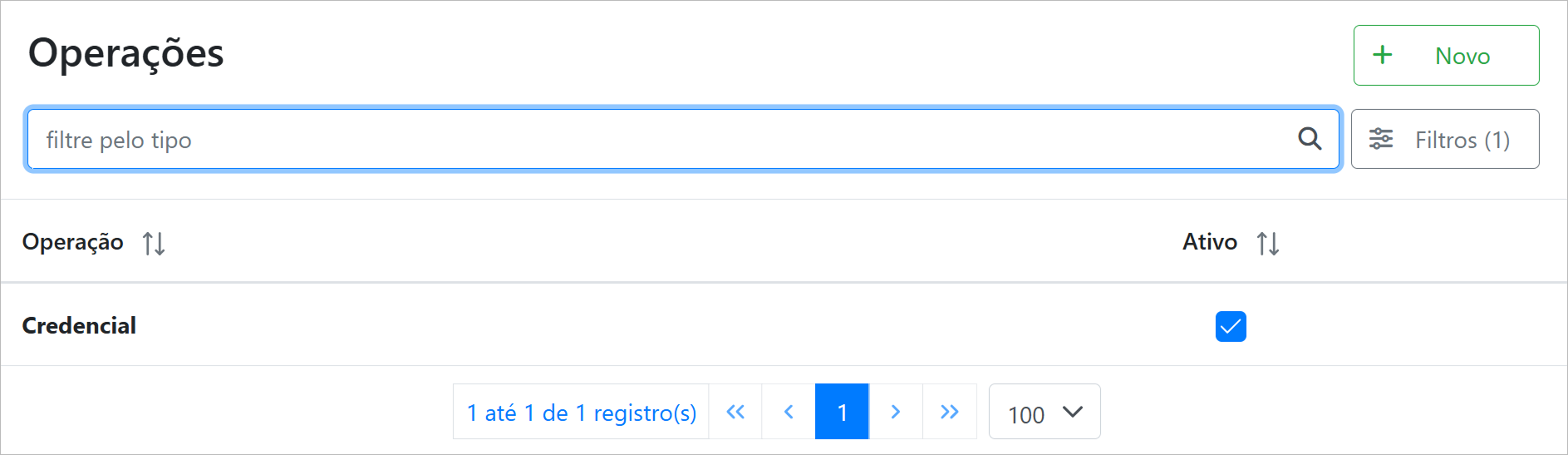Image resolution: width=1568 pixels, height=455 pixels.
Task: Click the sort arrows next to Ativo
Action: 1267,243
